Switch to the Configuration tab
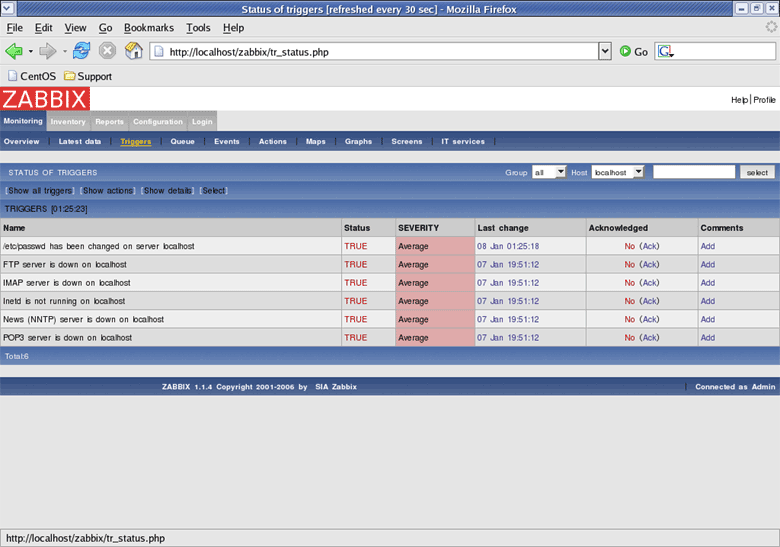This screenshot has width=780, height=547. coord(158,122)
